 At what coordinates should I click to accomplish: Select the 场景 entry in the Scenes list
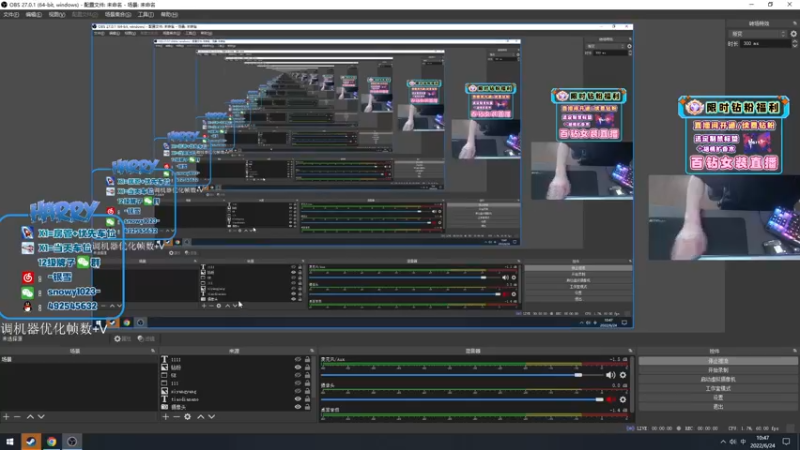coord(79,360)
